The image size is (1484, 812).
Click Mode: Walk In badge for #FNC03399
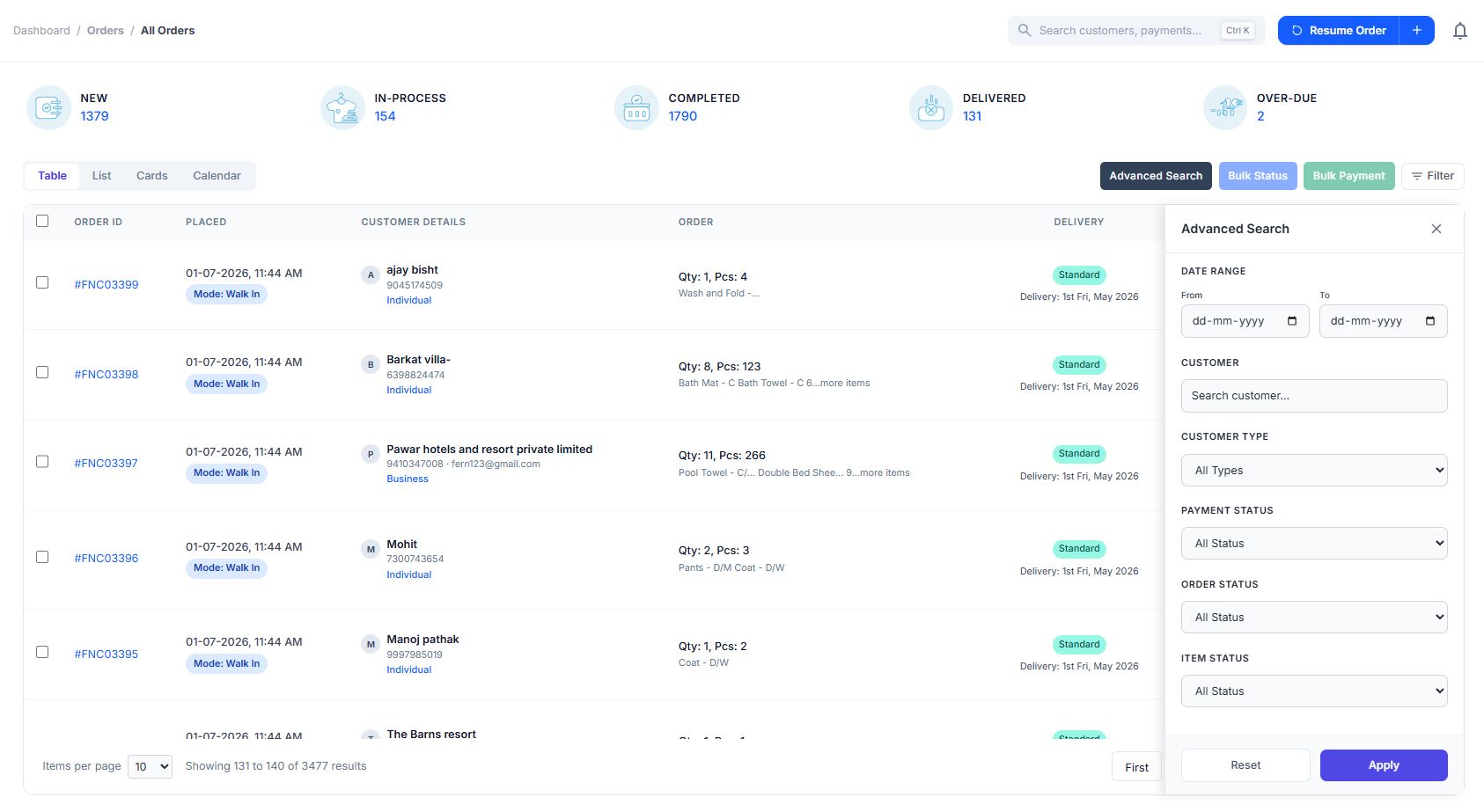pyautogui.click(x=226, y=295)
